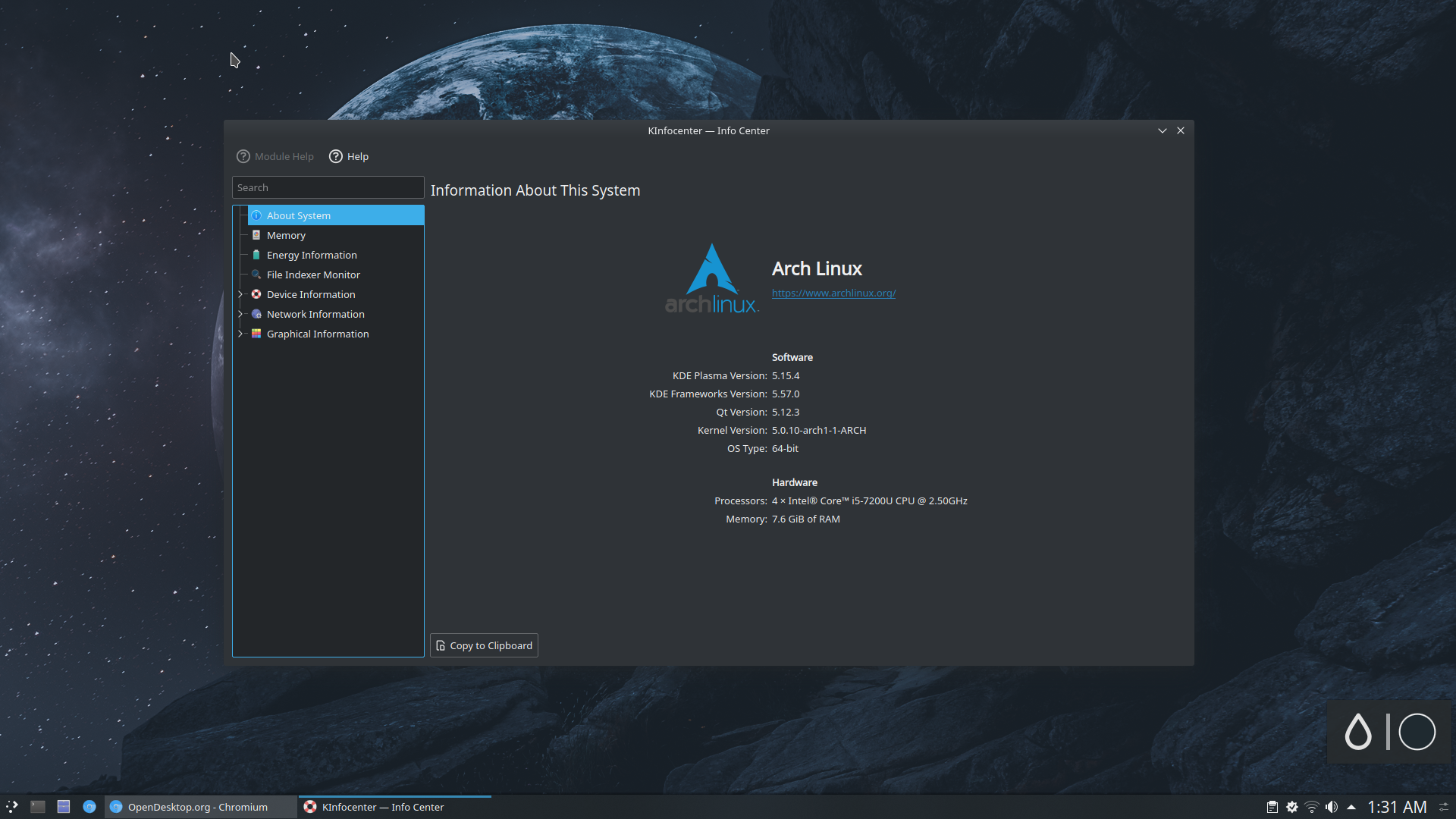Launch Chromium from the pinned panel icon

coord(89,807)
